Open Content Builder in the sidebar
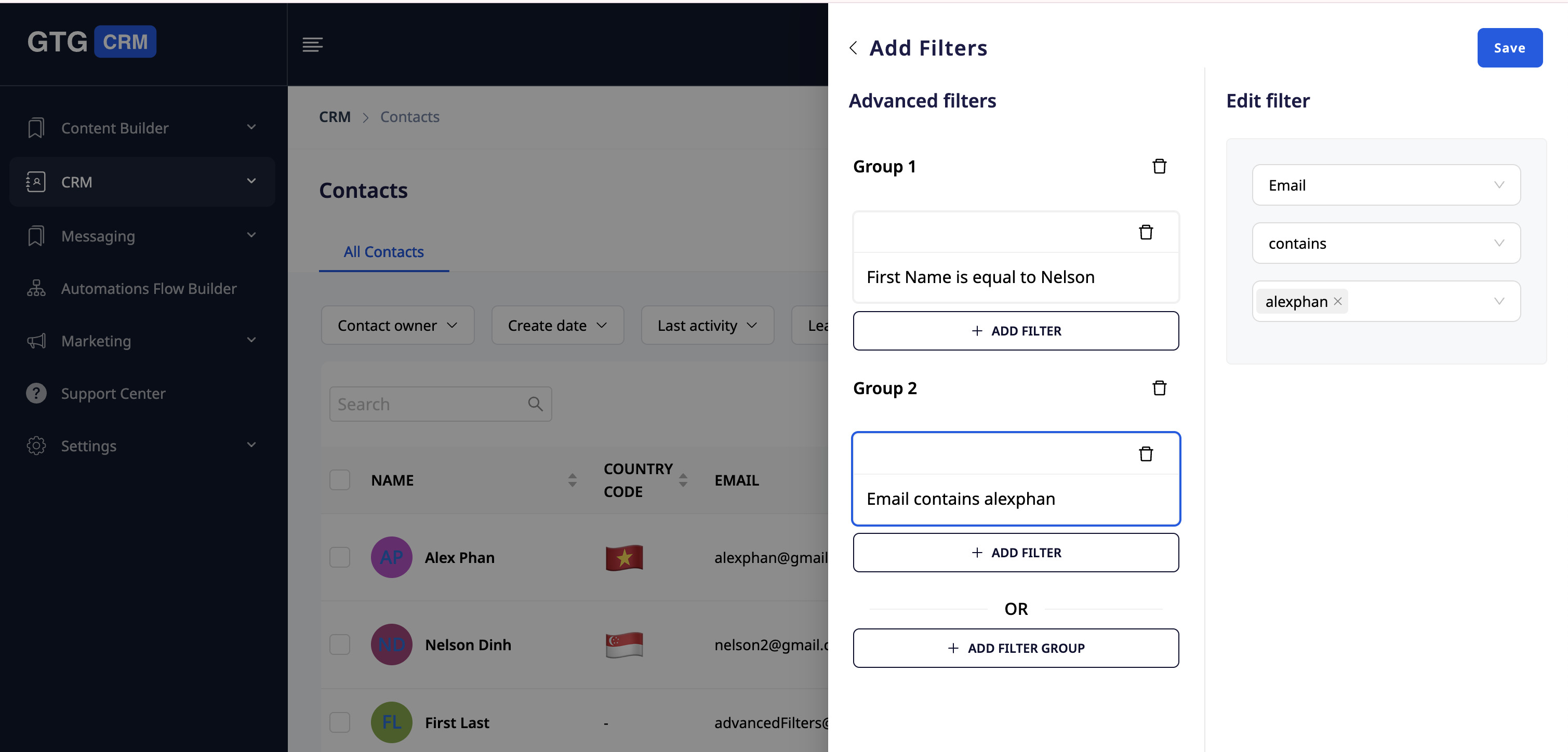 (x=142, y=128)
